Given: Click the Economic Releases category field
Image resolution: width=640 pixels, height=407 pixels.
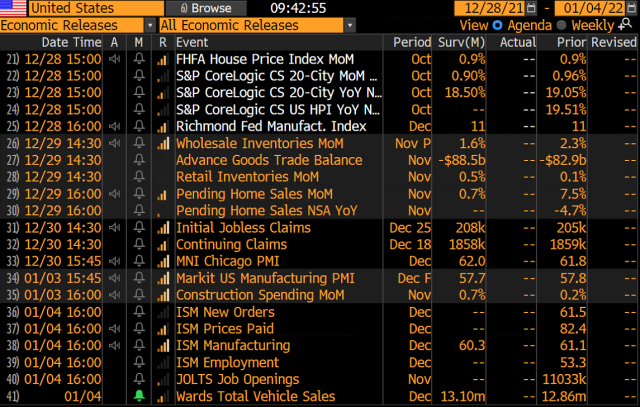Looking at the screenshot, I should point(72,25).
